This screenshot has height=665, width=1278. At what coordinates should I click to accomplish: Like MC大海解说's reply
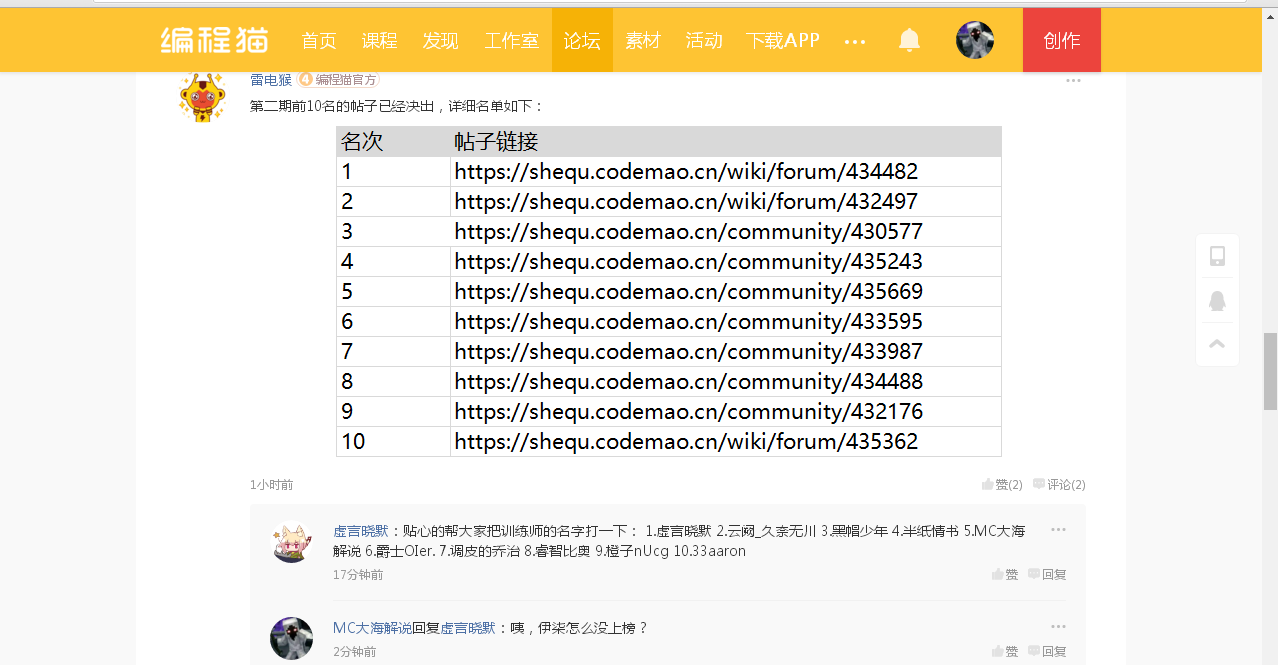[1005, 651]
